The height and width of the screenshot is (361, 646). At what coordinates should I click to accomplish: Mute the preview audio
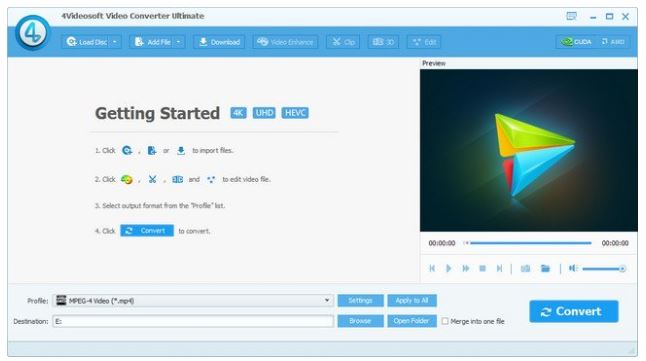pyautogui.click(x=573, y=268)
